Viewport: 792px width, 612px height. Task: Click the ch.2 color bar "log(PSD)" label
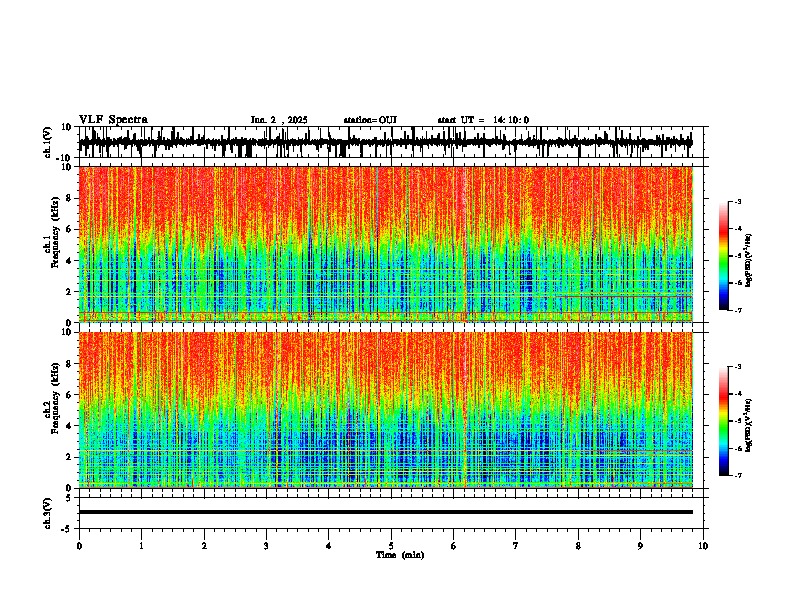[x=749, y=425]
